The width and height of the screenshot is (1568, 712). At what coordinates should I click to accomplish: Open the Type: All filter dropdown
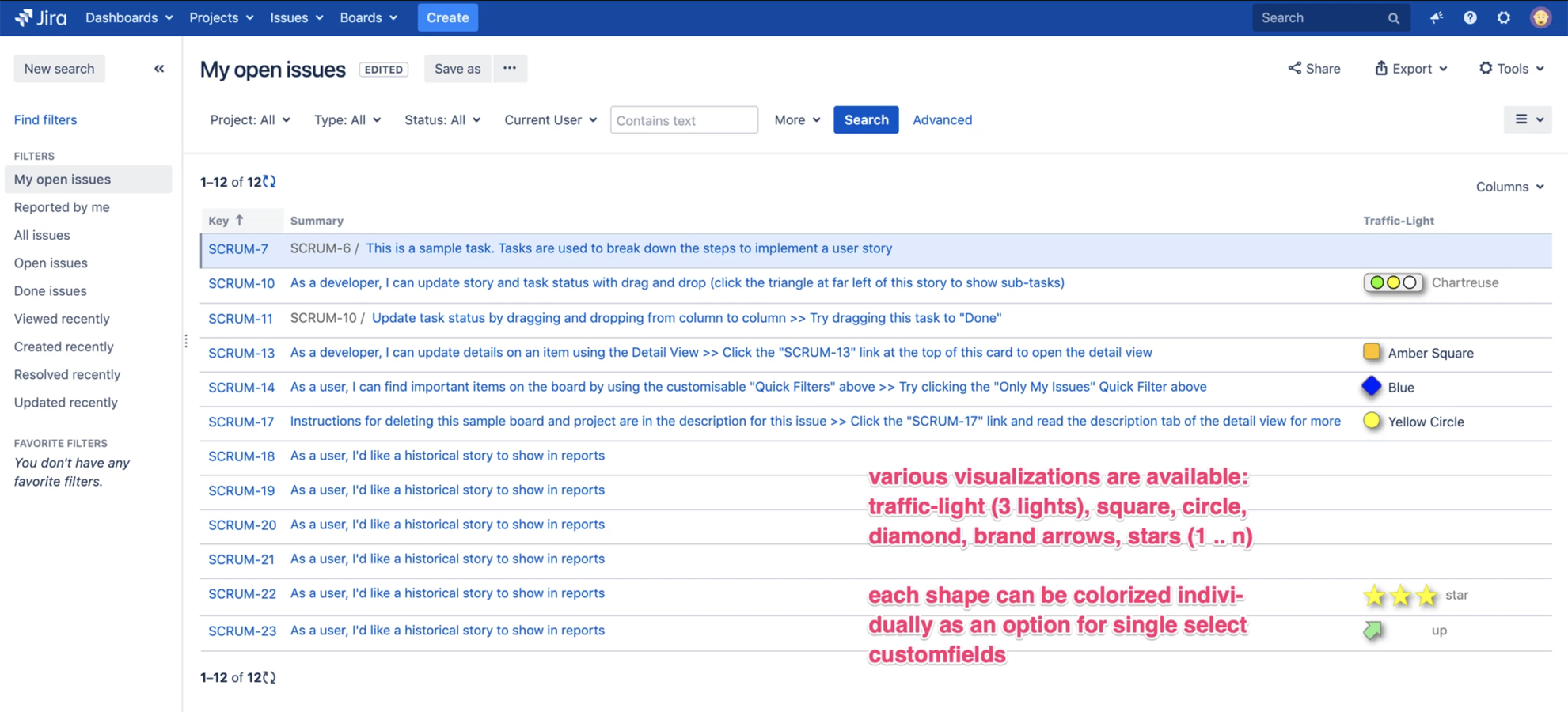(347, 119)
